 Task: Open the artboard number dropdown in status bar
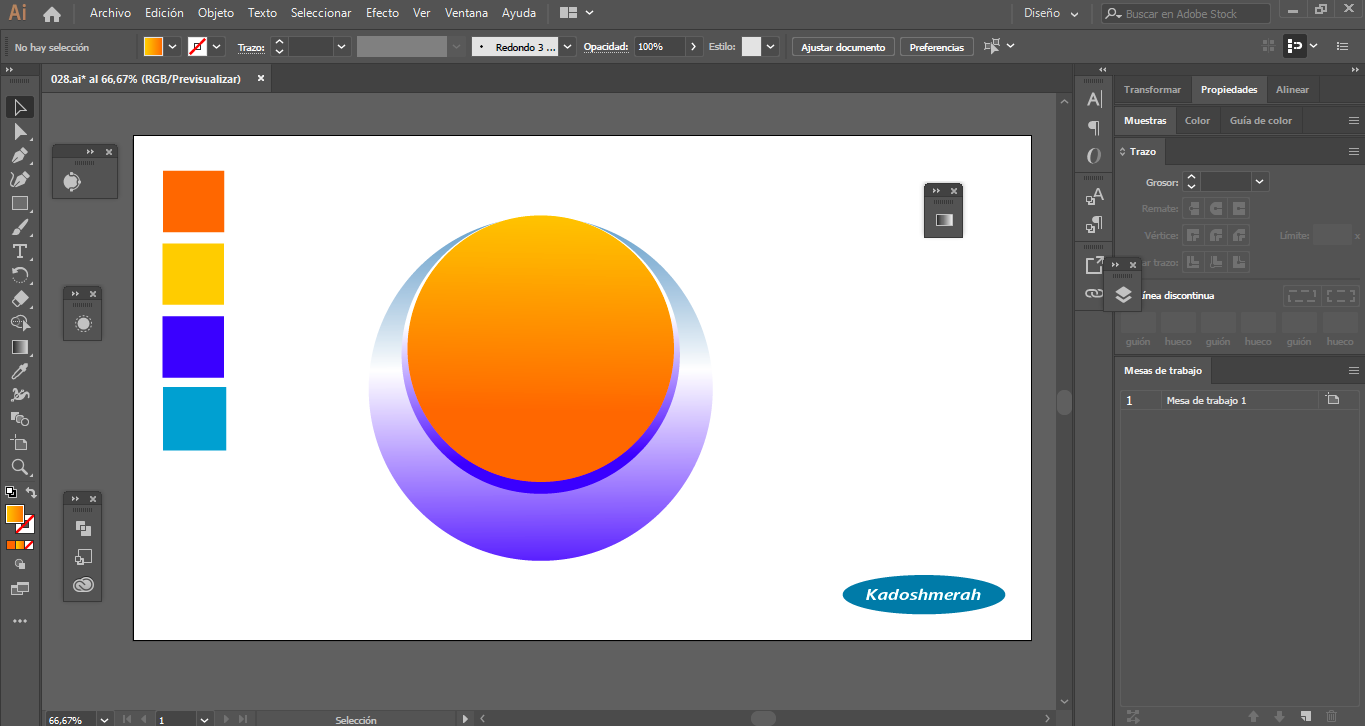[x=205, y=719]
